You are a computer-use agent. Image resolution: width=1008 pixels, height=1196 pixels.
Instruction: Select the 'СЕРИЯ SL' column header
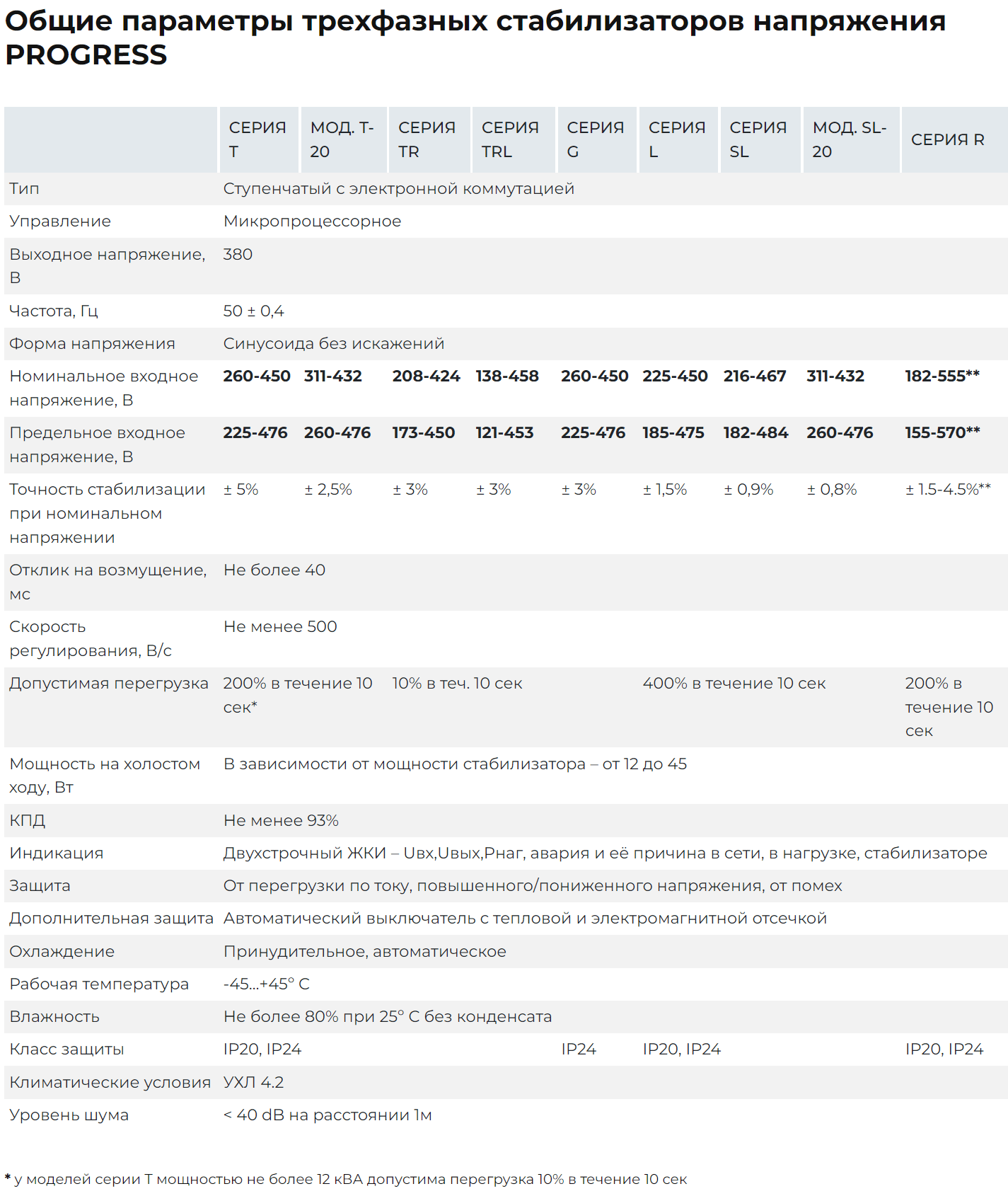[759, 139]
